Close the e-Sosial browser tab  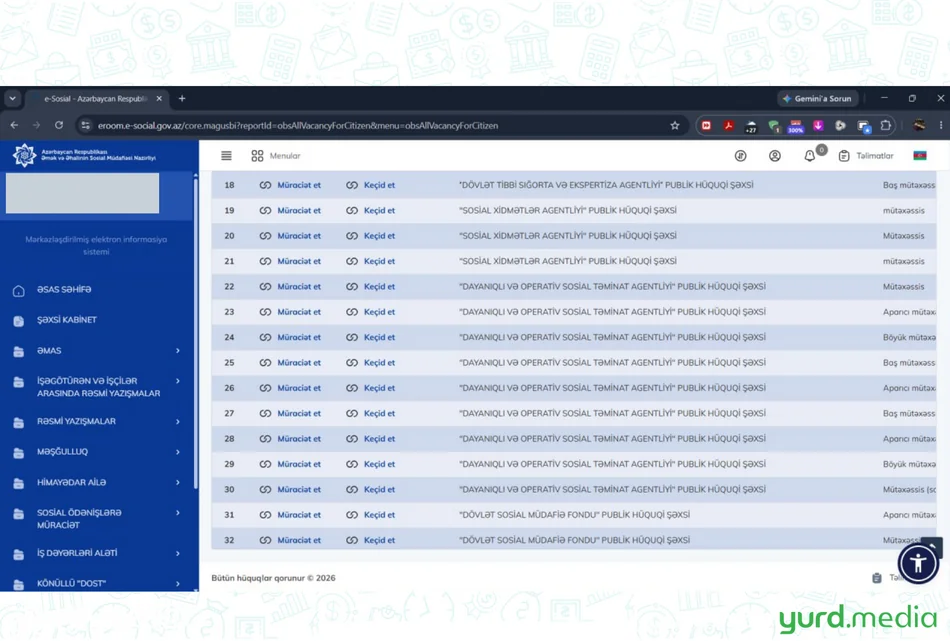pos(159,98)
